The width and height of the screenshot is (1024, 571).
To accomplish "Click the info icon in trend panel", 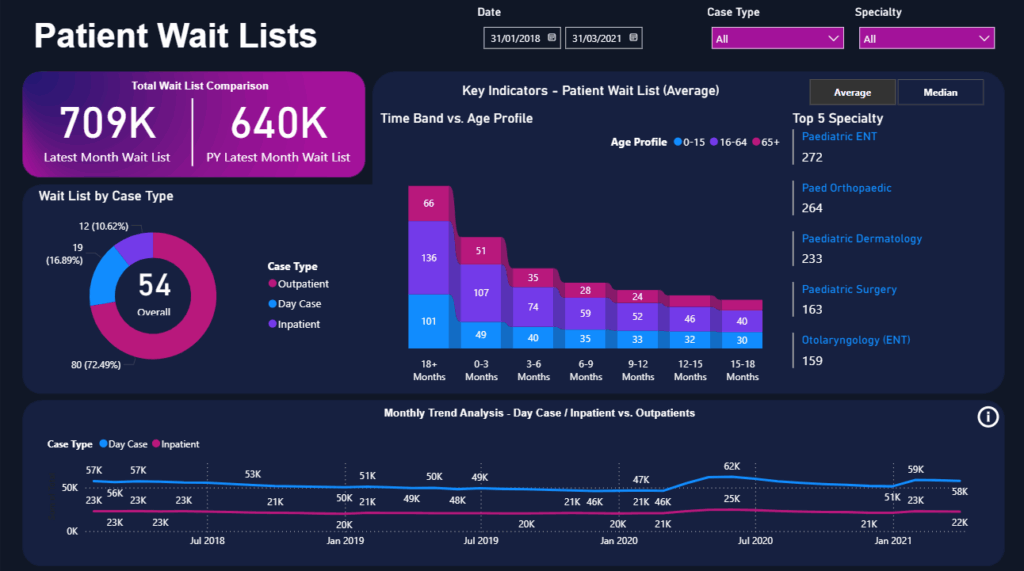I will (988, 417).
